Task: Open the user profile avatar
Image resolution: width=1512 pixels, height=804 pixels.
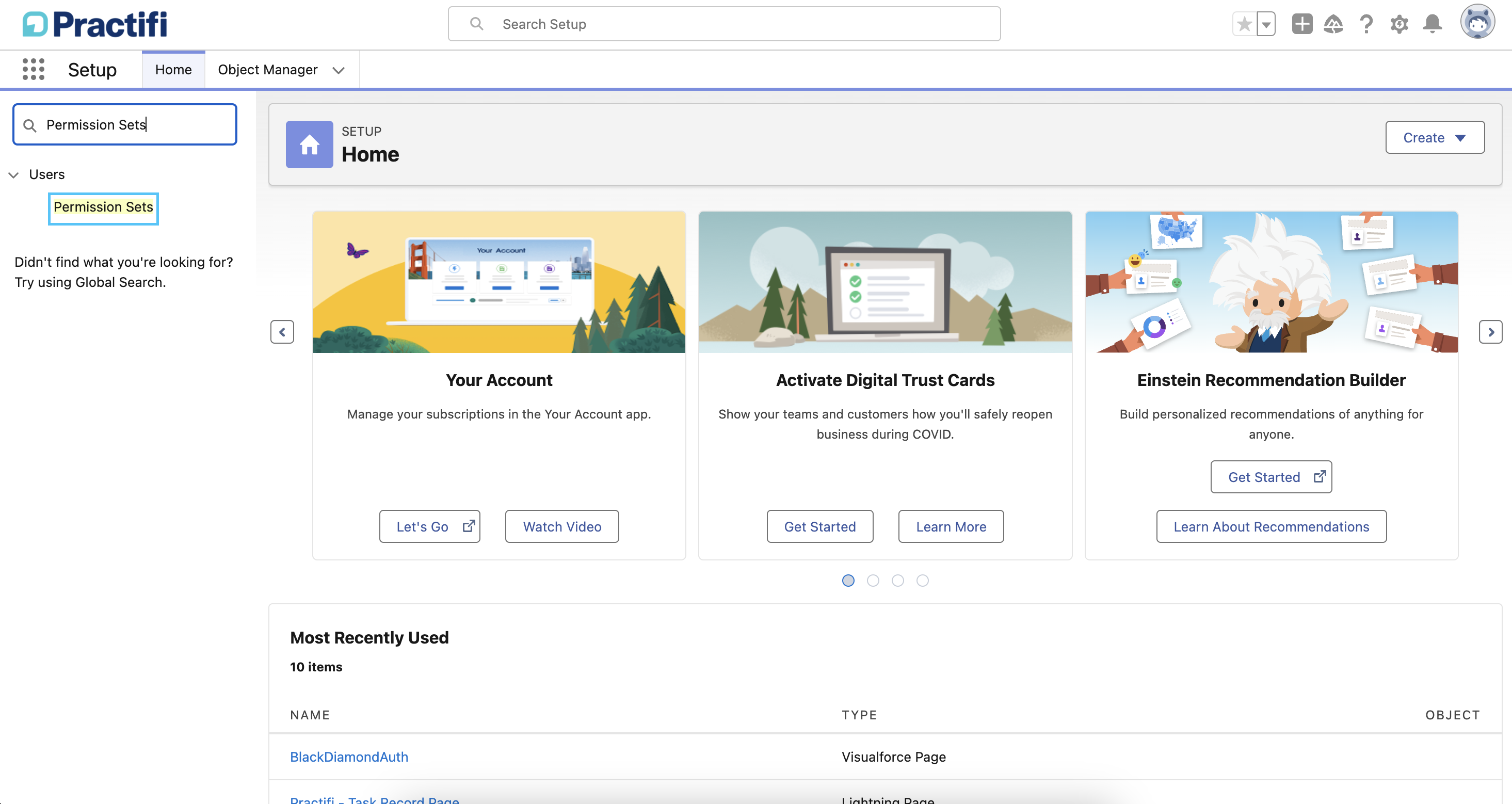Action: pyautogui.click(x=1477, y=22)
